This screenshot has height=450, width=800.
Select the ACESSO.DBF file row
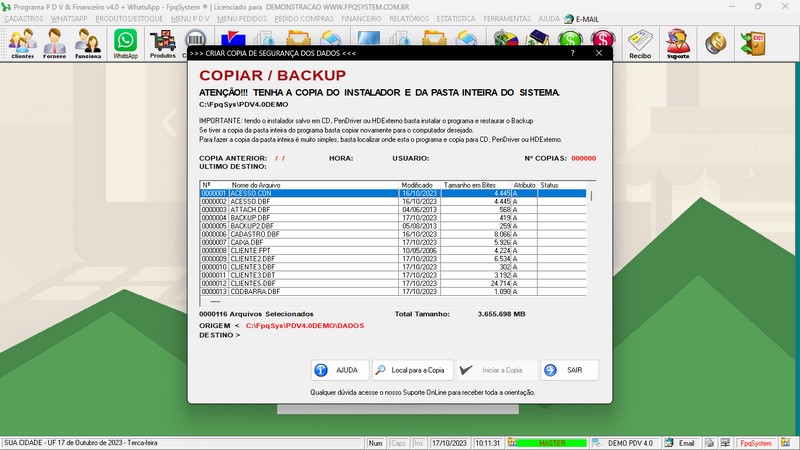(x=393, y=202)
